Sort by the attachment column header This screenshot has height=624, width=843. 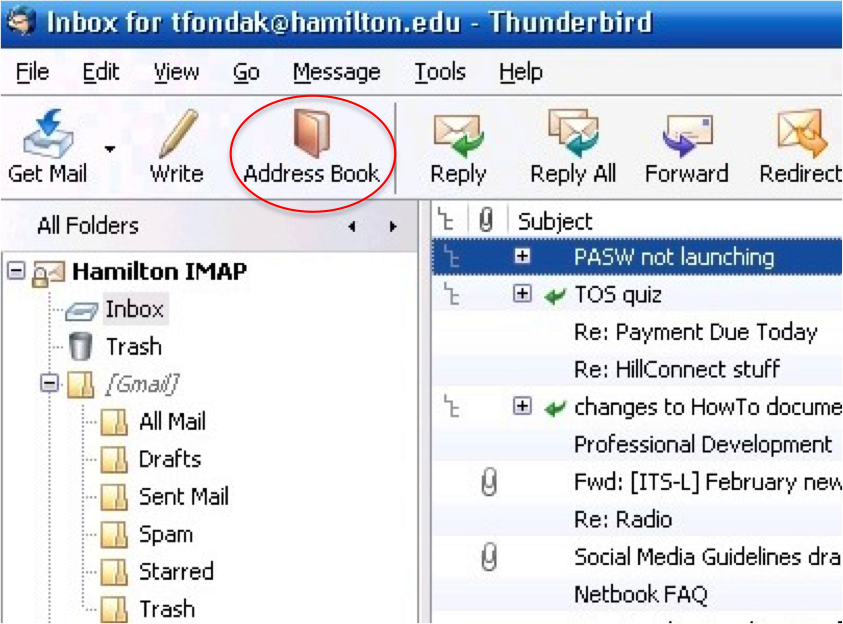point(486,220)
